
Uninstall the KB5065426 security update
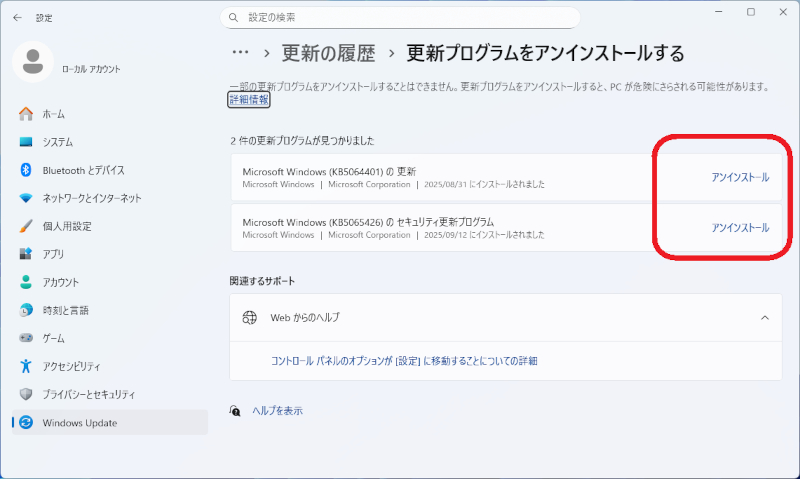coord(740,227)
